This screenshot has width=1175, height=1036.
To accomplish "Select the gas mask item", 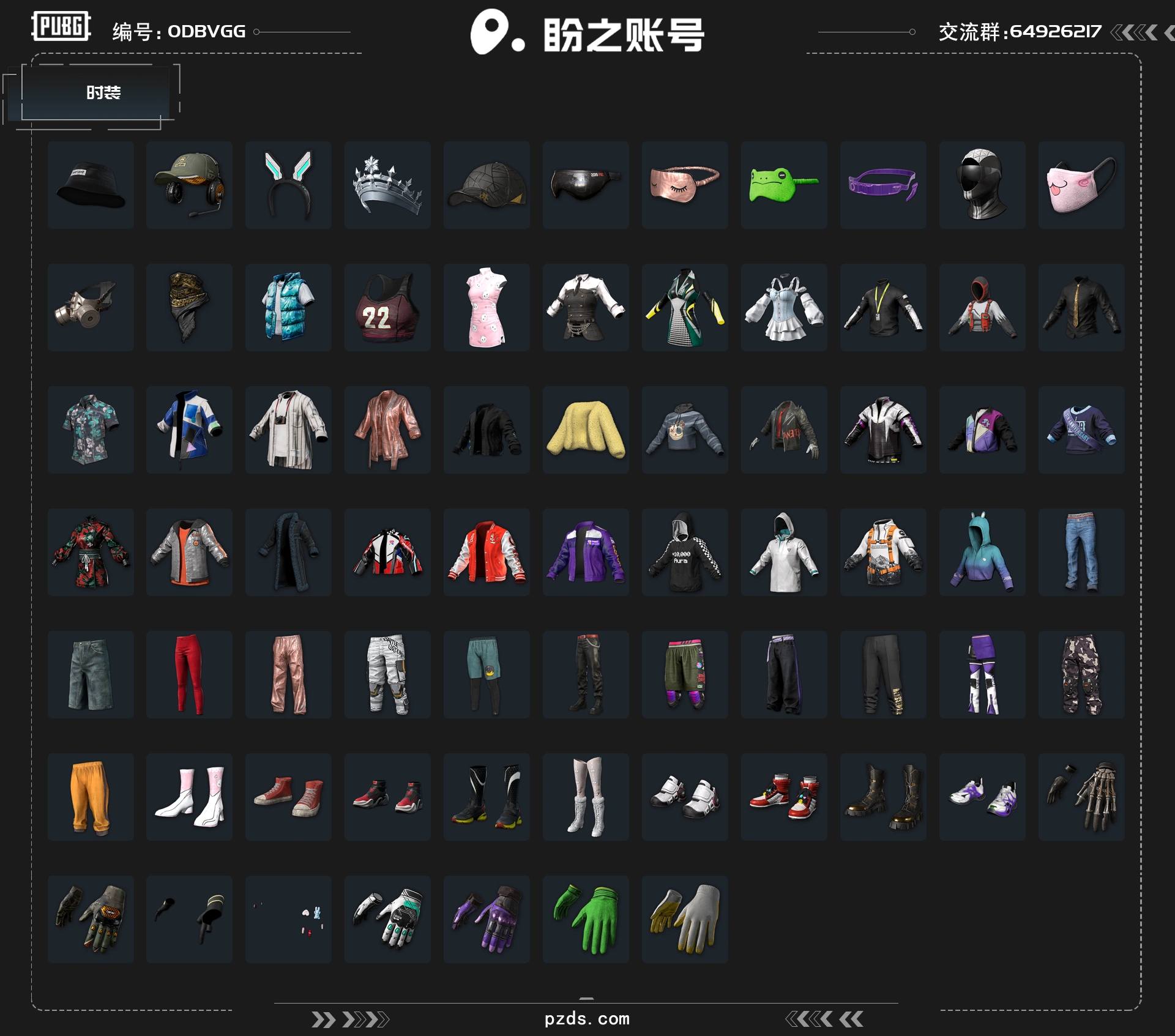I will (x=91, y=307).
